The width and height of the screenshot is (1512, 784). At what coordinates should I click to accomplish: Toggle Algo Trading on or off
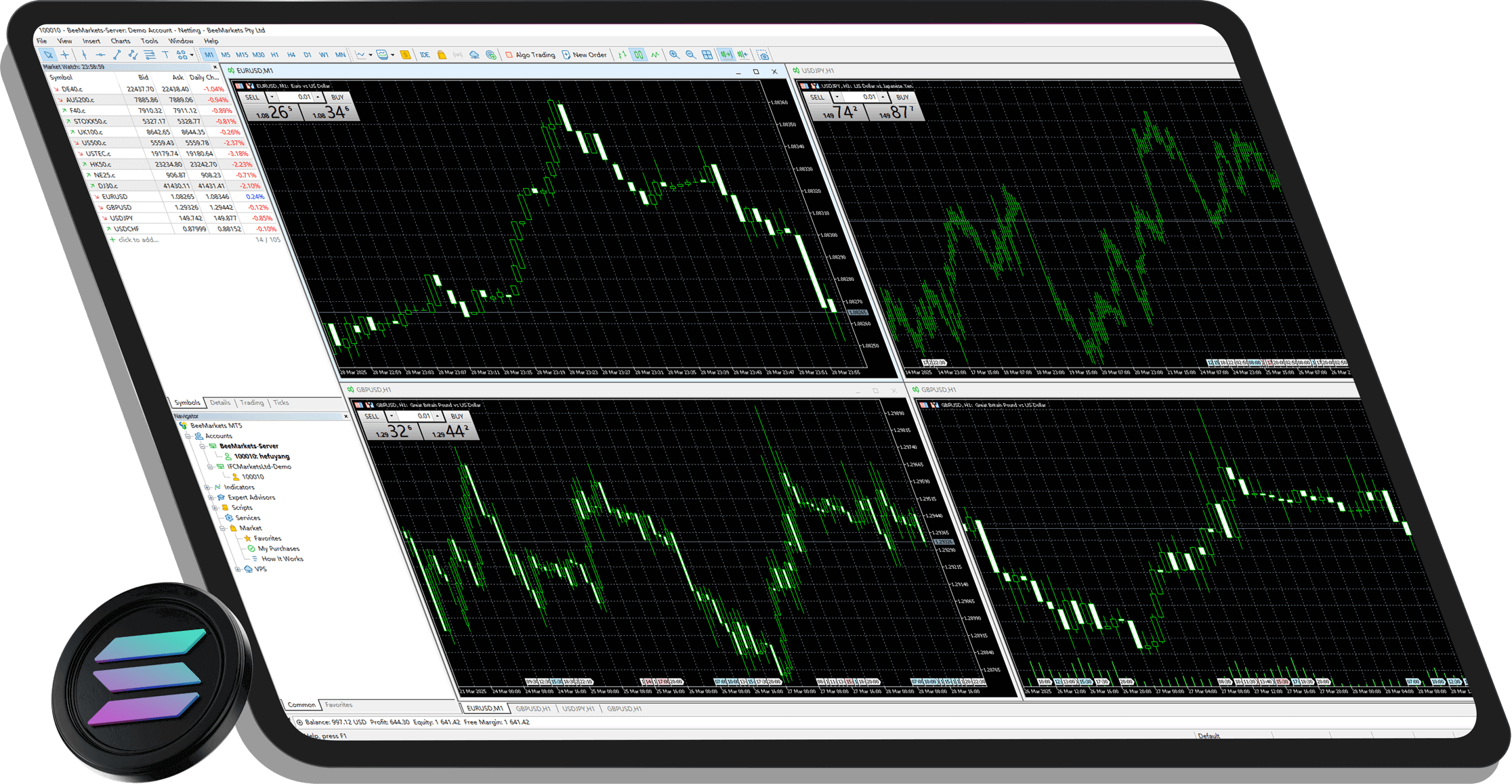530,55
